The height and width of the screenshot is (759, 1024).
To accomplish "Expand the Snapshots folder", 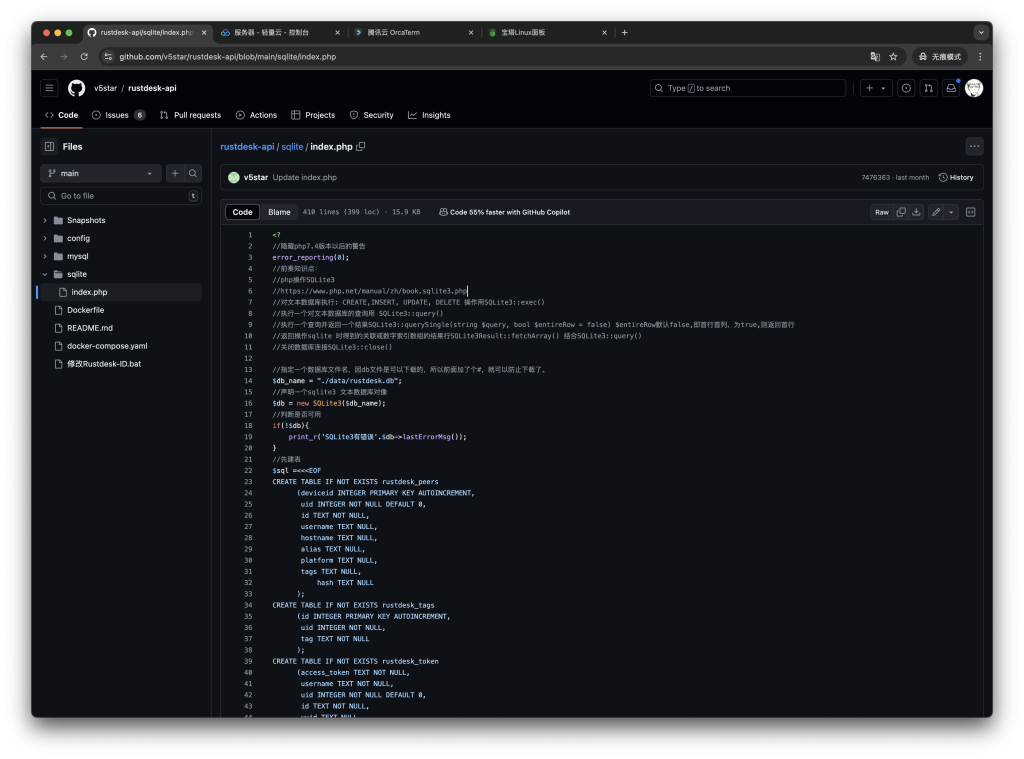I will click(x=45, y=220).
